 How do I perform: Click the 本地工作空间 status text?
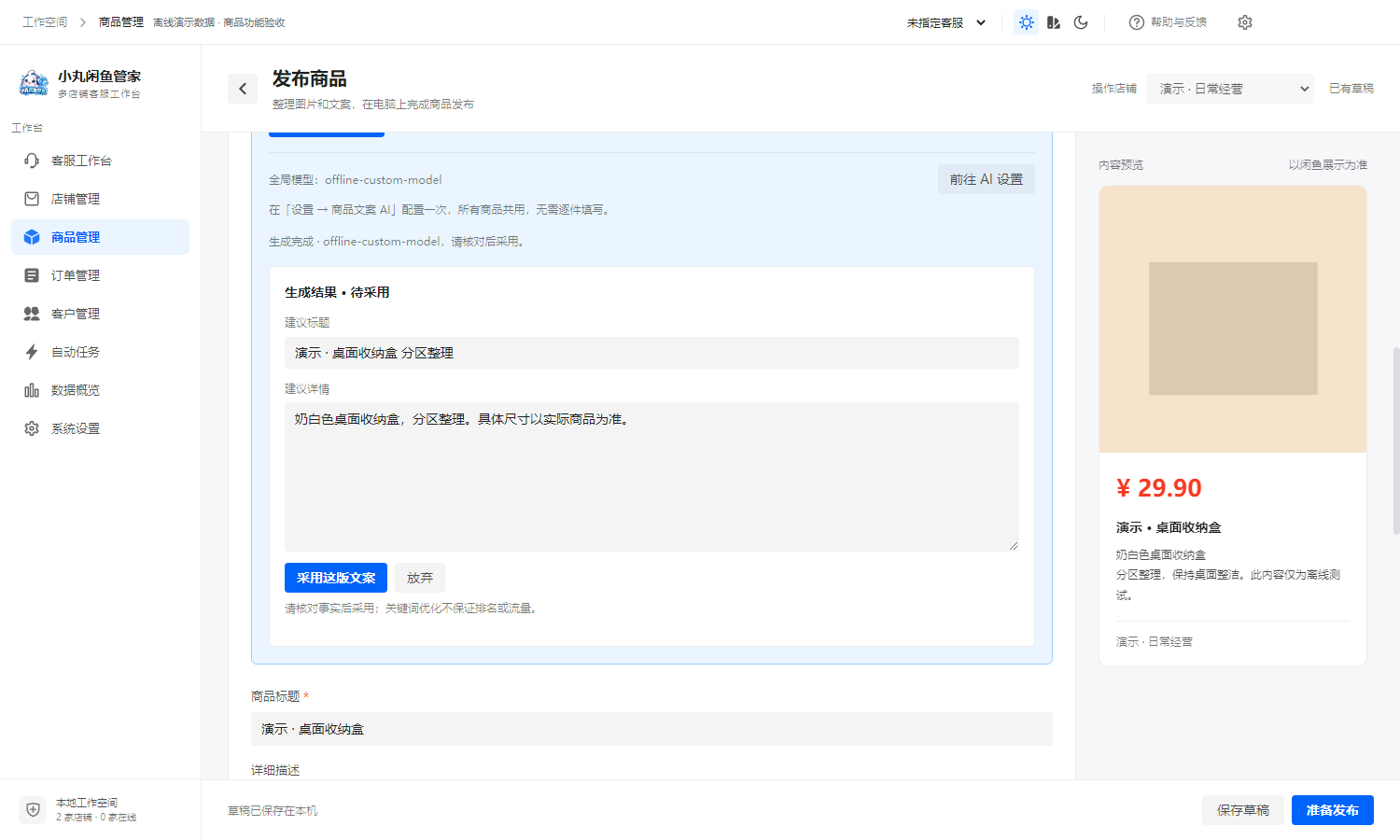click(87, 803)
